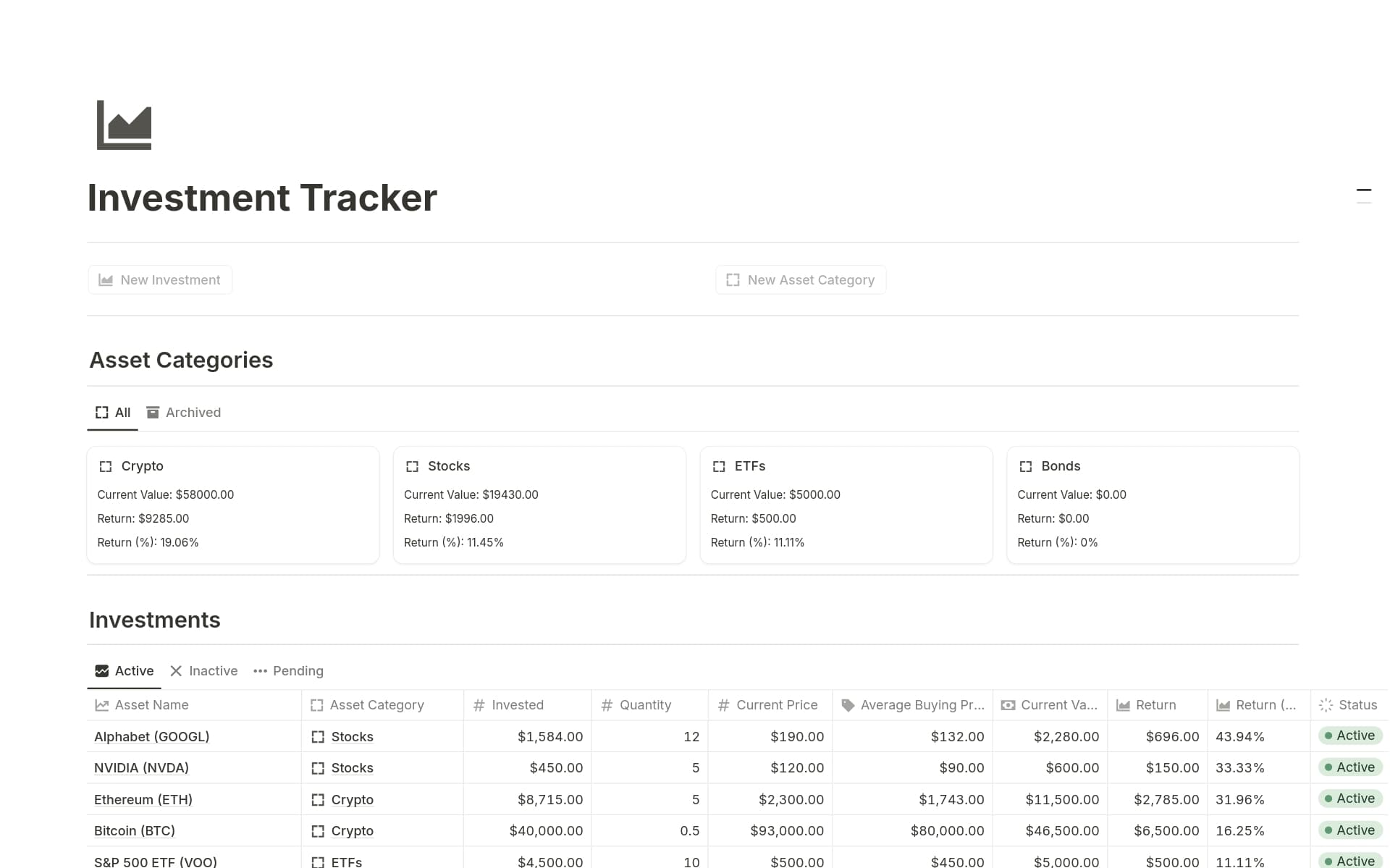Click the Crypto category frame icon

coord(106,466)
